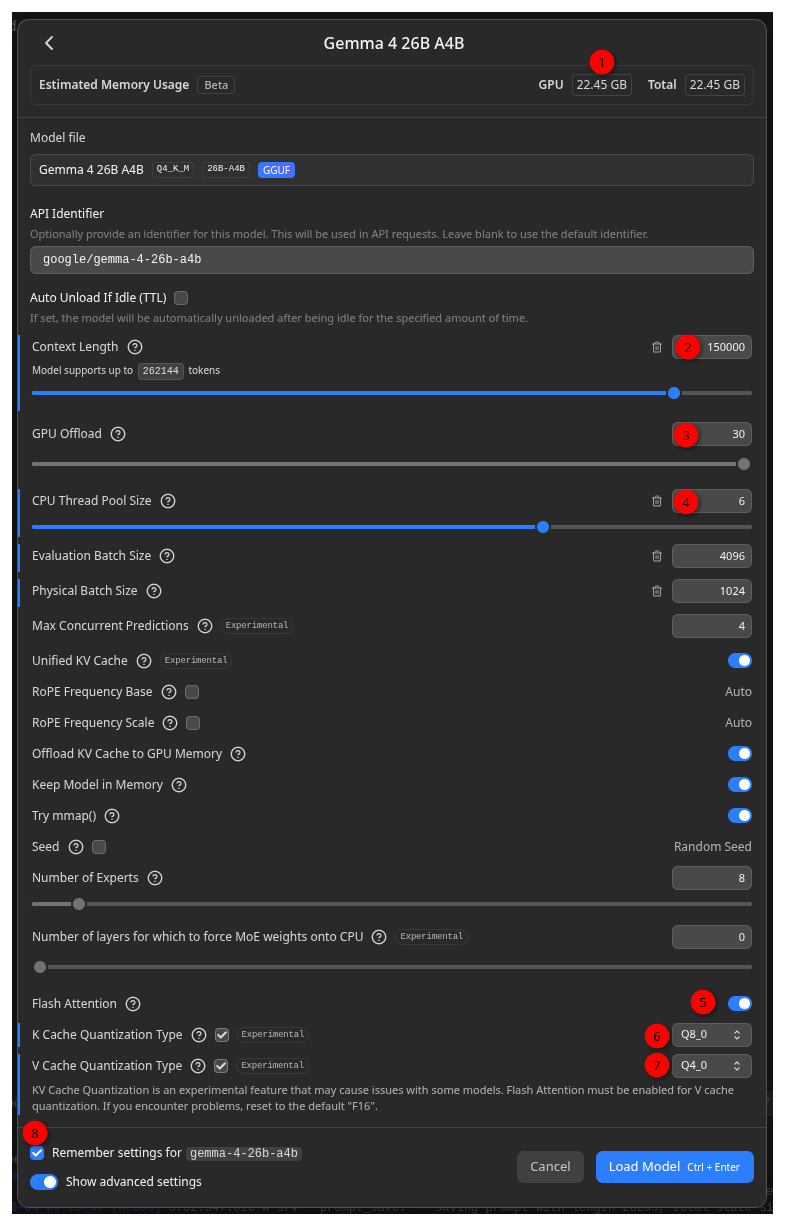Screen dimensions: 785x1226
Task: Click the Q4_K_M tag in Model file
Action: point(173,169)
